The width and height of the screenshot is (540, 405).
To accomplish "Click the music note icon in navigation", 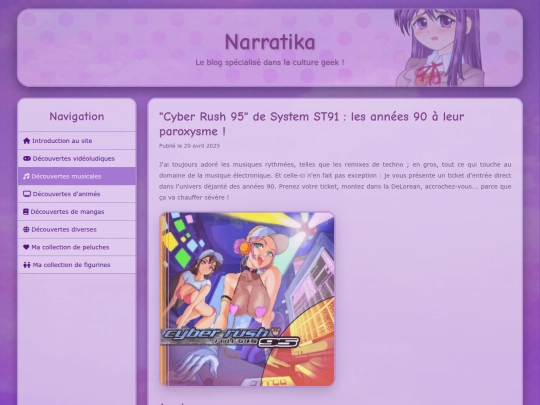I will pos(26,176).
